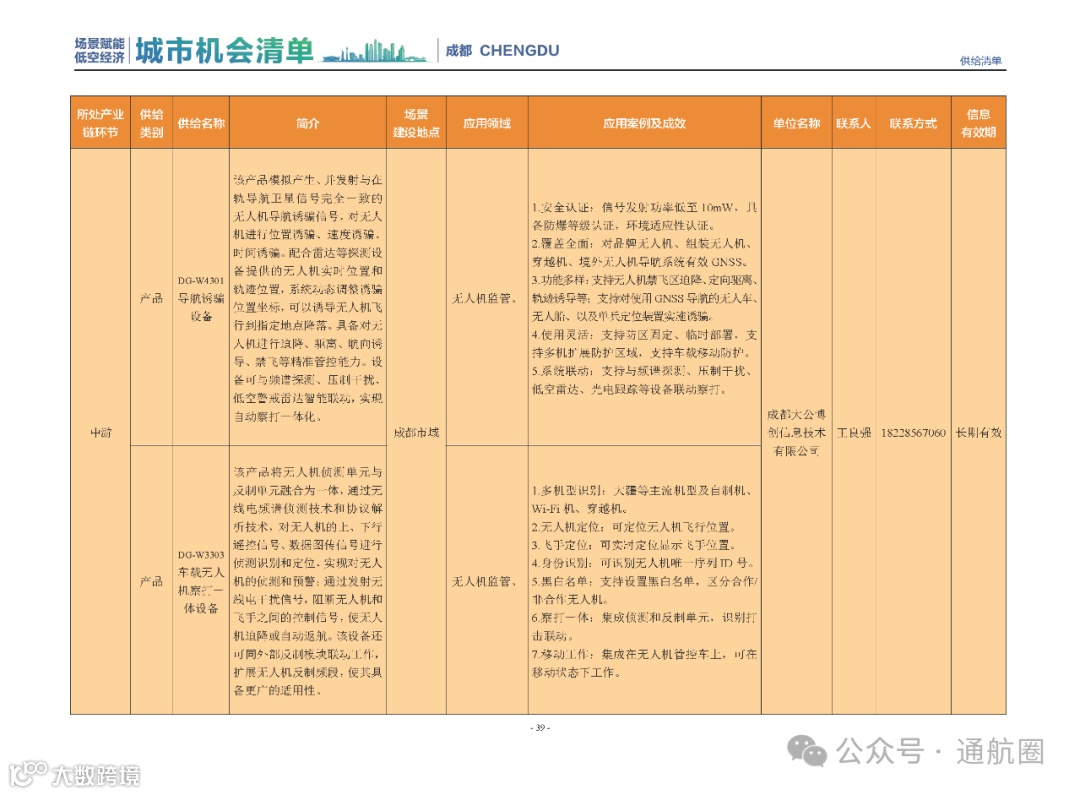Click the 成都大公博创信息技术有限公司 company cell
Viewport: 1080px width, 795px height.
797,433
